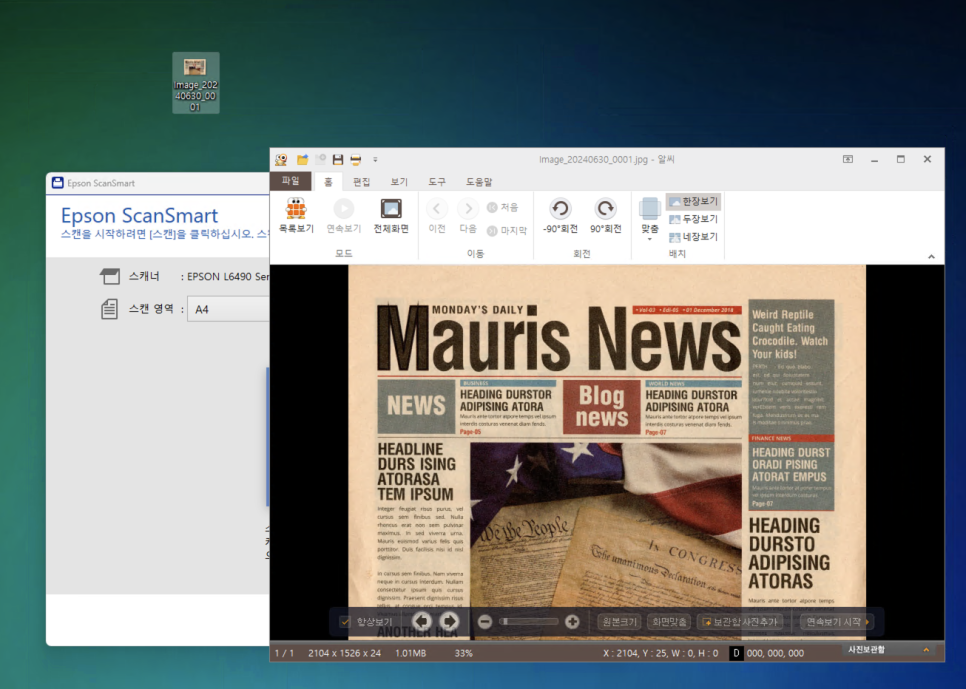Click the right arrow on the overlay bar
Image resolution: width=966 pixels, height=689 pixels.
pos(450,621)
